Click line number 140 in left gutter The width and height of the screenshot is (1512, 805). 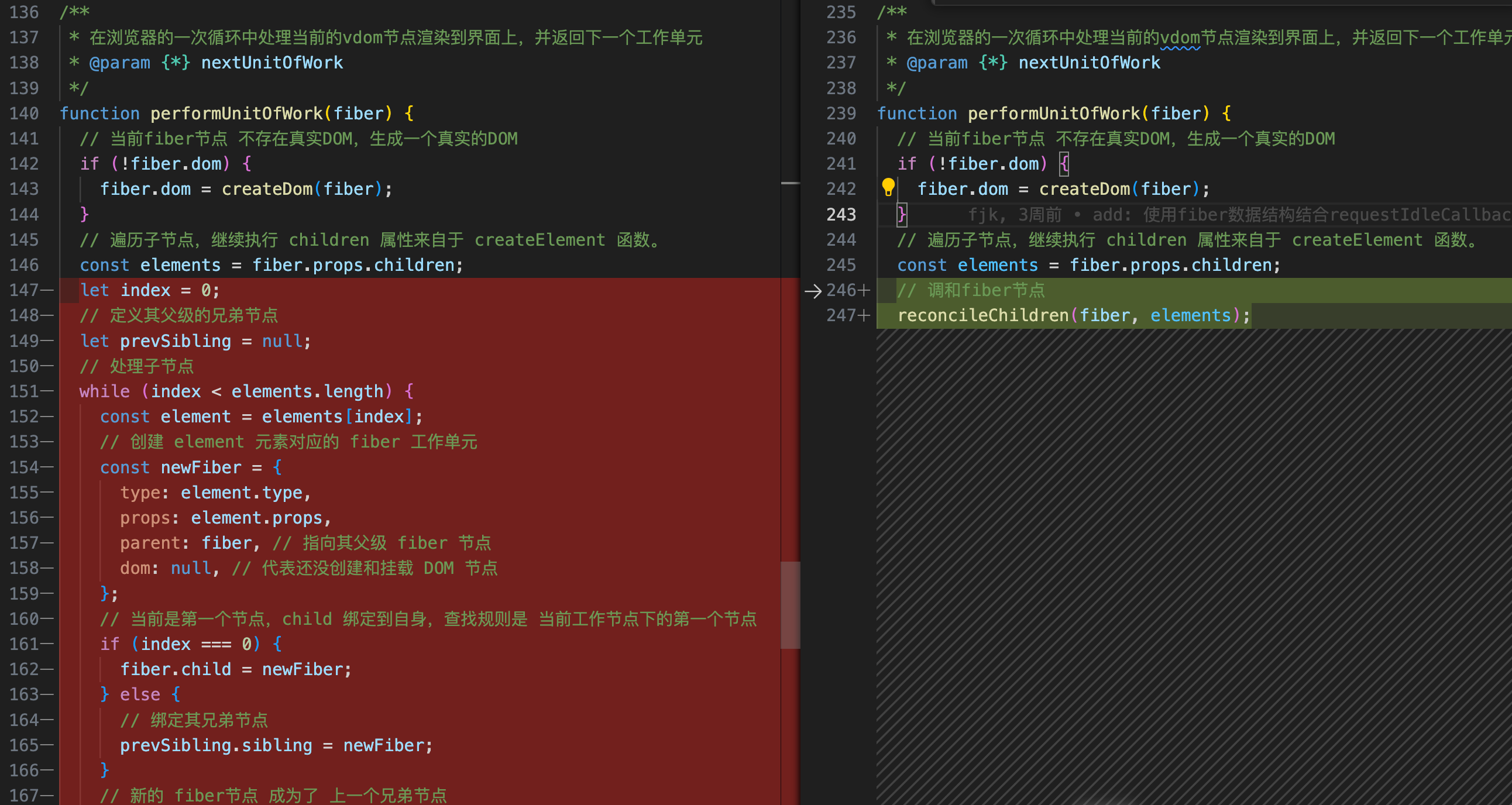(24, 113)
